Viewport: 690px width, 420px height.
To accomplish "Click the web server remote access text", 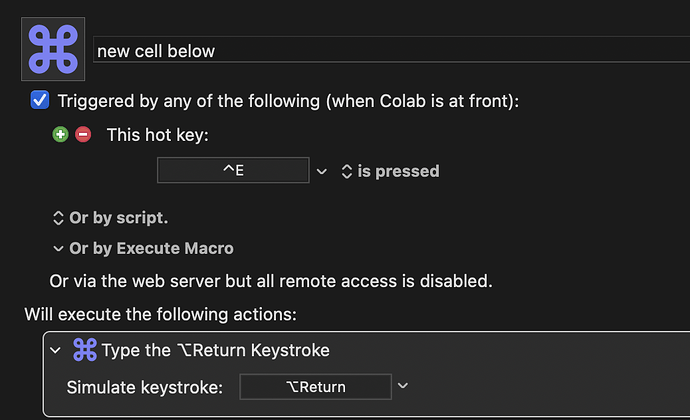I will [271, 281].
